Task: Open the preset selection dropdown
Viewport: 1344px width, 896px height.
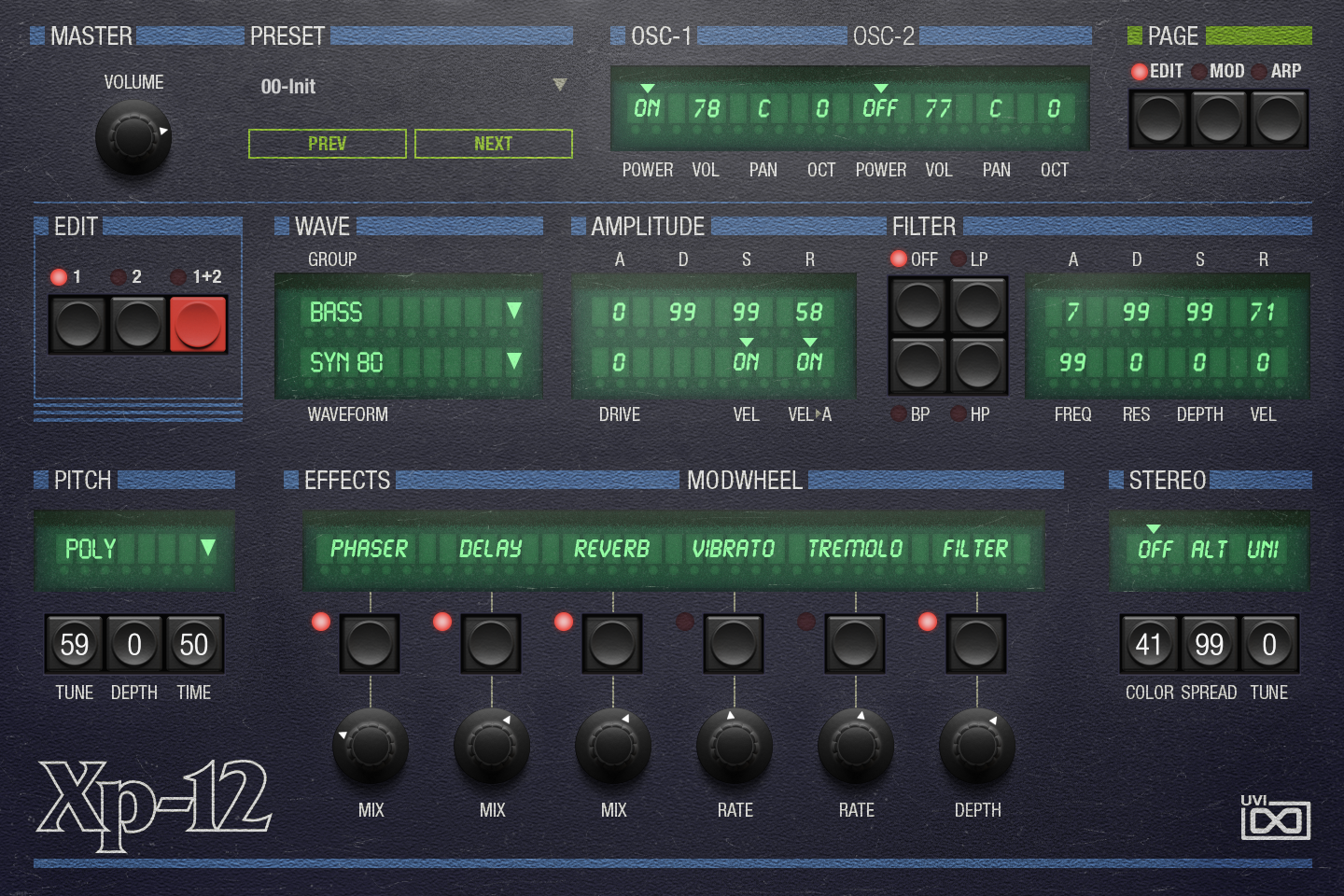Action: (560, 84)
